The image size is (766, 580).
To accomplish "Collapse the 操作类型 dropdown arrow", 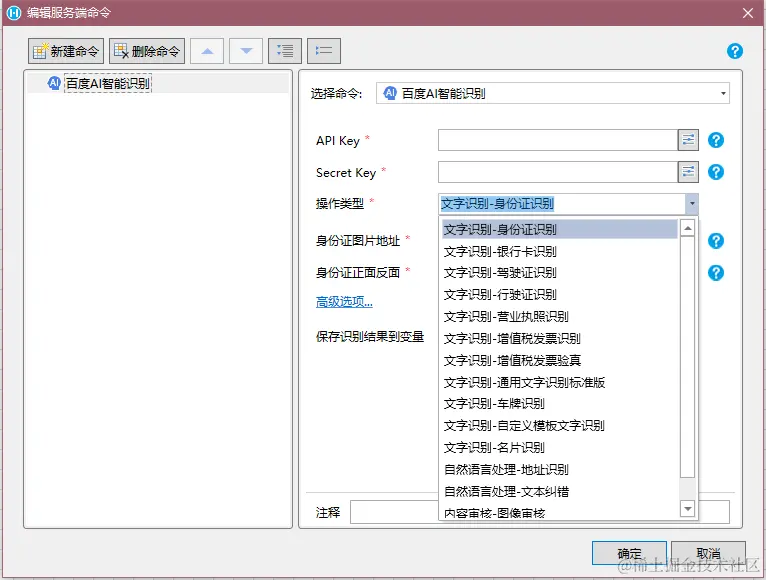I will [692, 204].
